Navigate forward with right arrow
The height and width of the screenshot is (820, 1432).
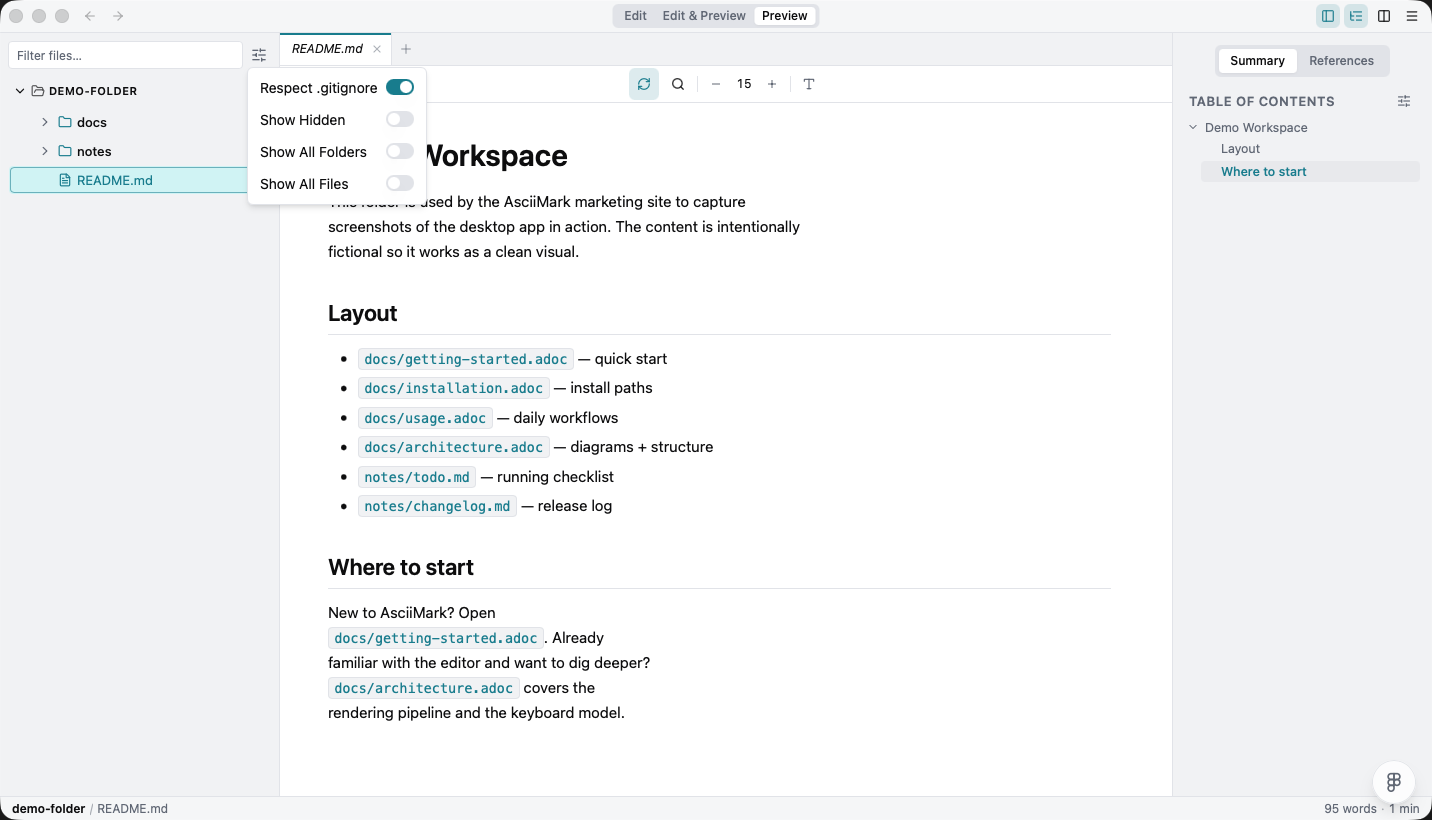coord(118,16)
